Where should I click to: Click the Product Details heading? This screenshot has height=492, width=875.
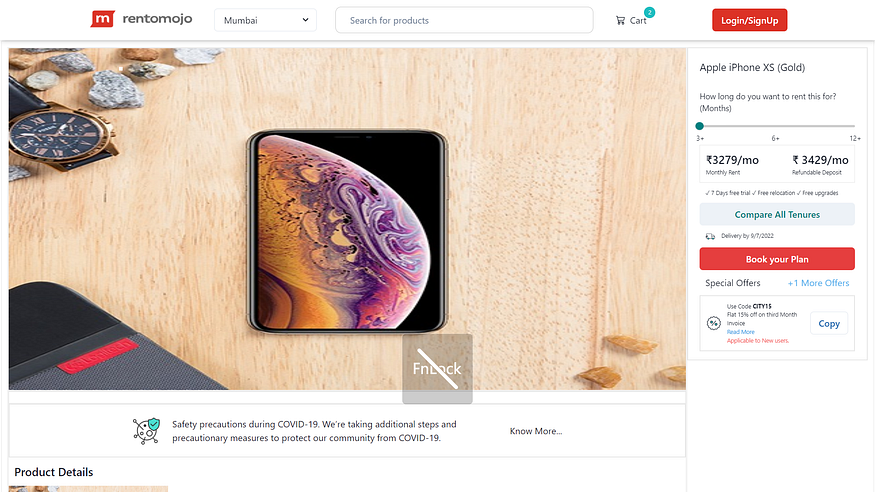(54, 472)
